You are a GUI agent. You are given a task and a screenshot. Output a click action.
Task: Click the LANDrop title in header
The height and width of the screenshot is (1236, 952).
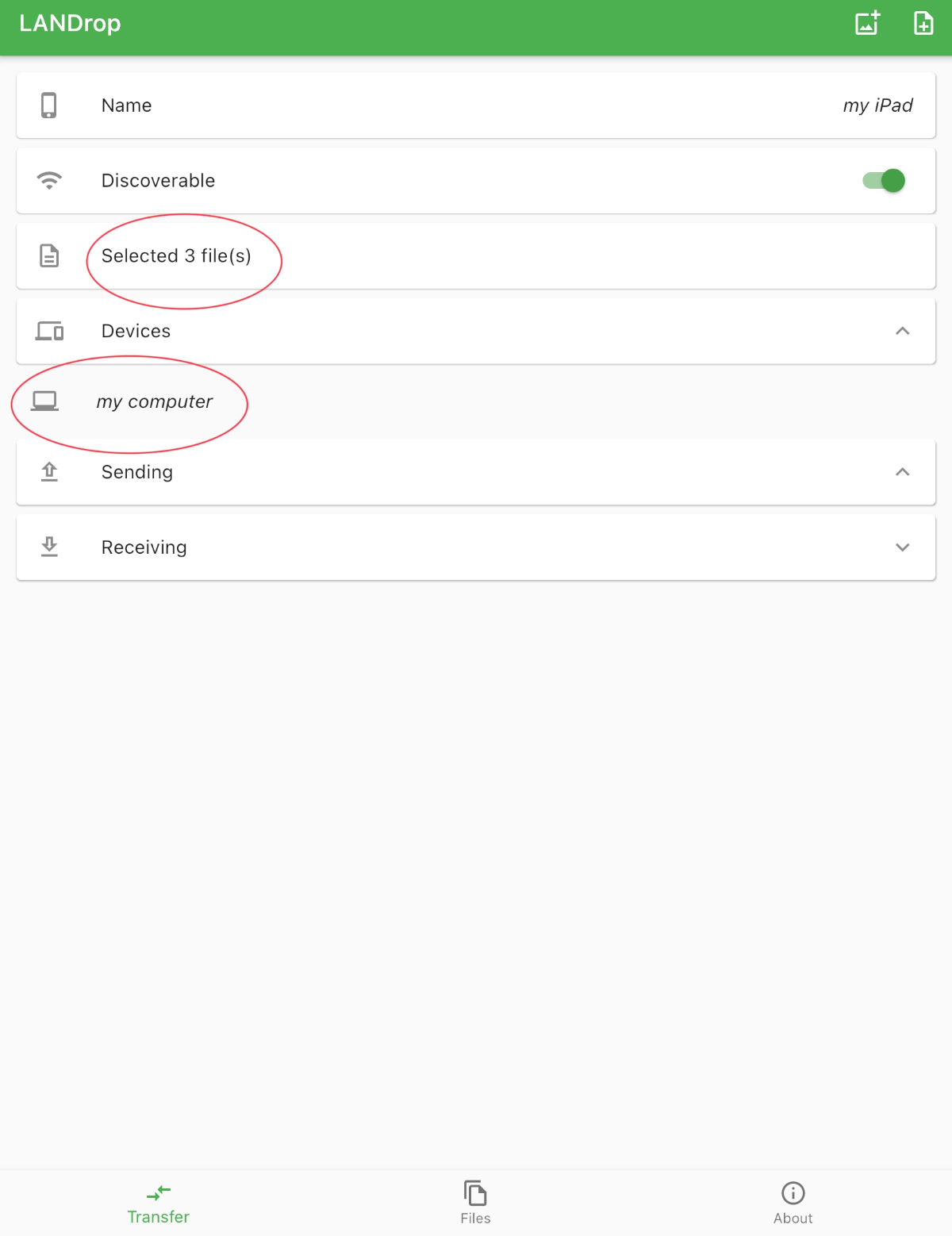coord(70,23)
